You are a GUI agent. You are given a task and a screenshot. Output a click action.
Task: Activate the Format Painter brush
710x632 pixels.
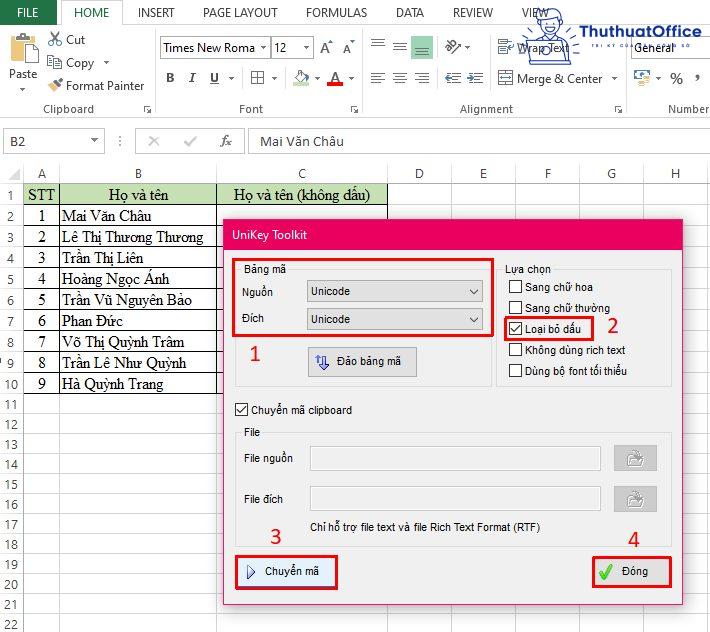56,85
